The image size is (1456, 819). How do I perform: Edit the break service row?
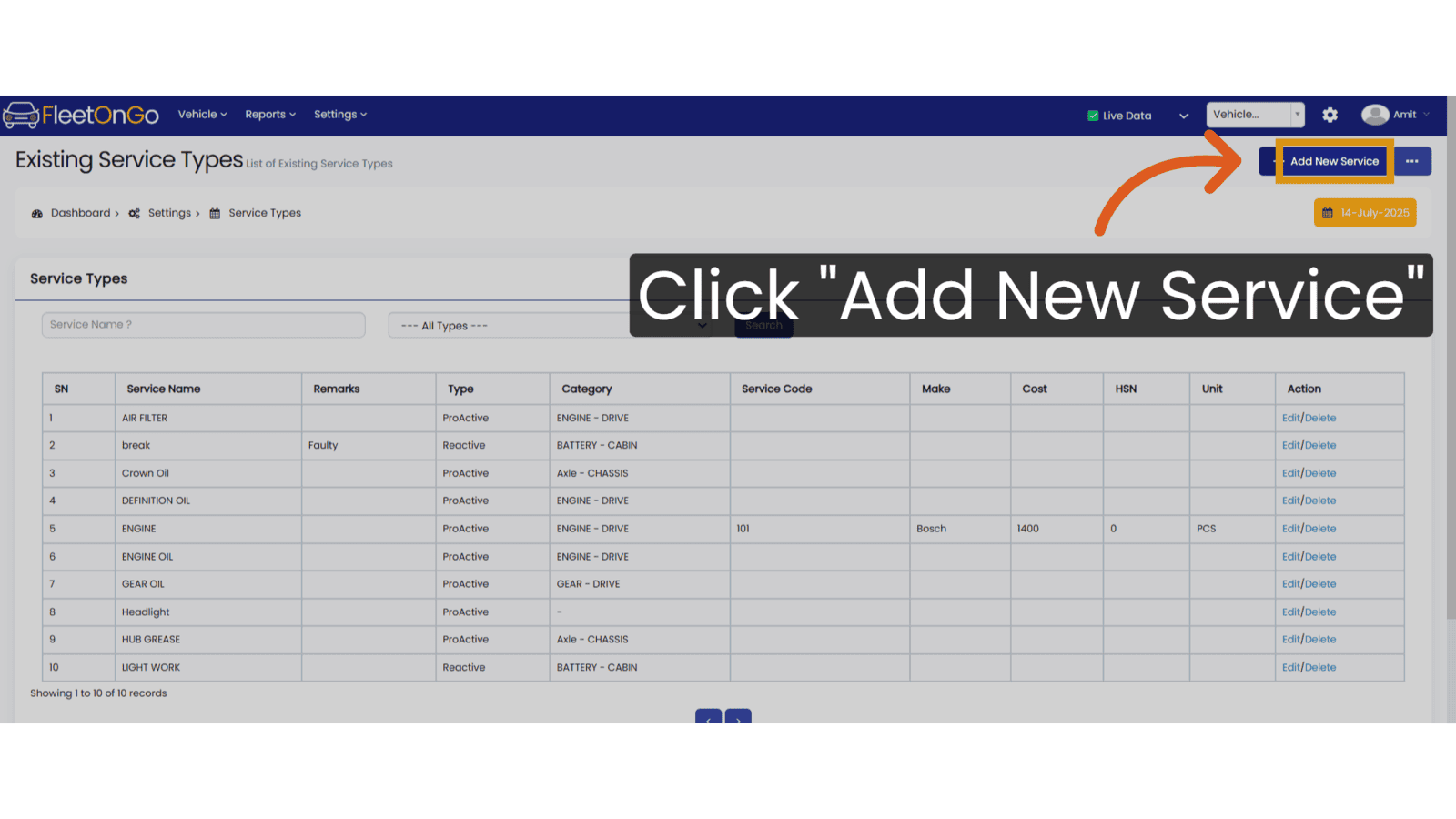click(x=1290, y=446)
